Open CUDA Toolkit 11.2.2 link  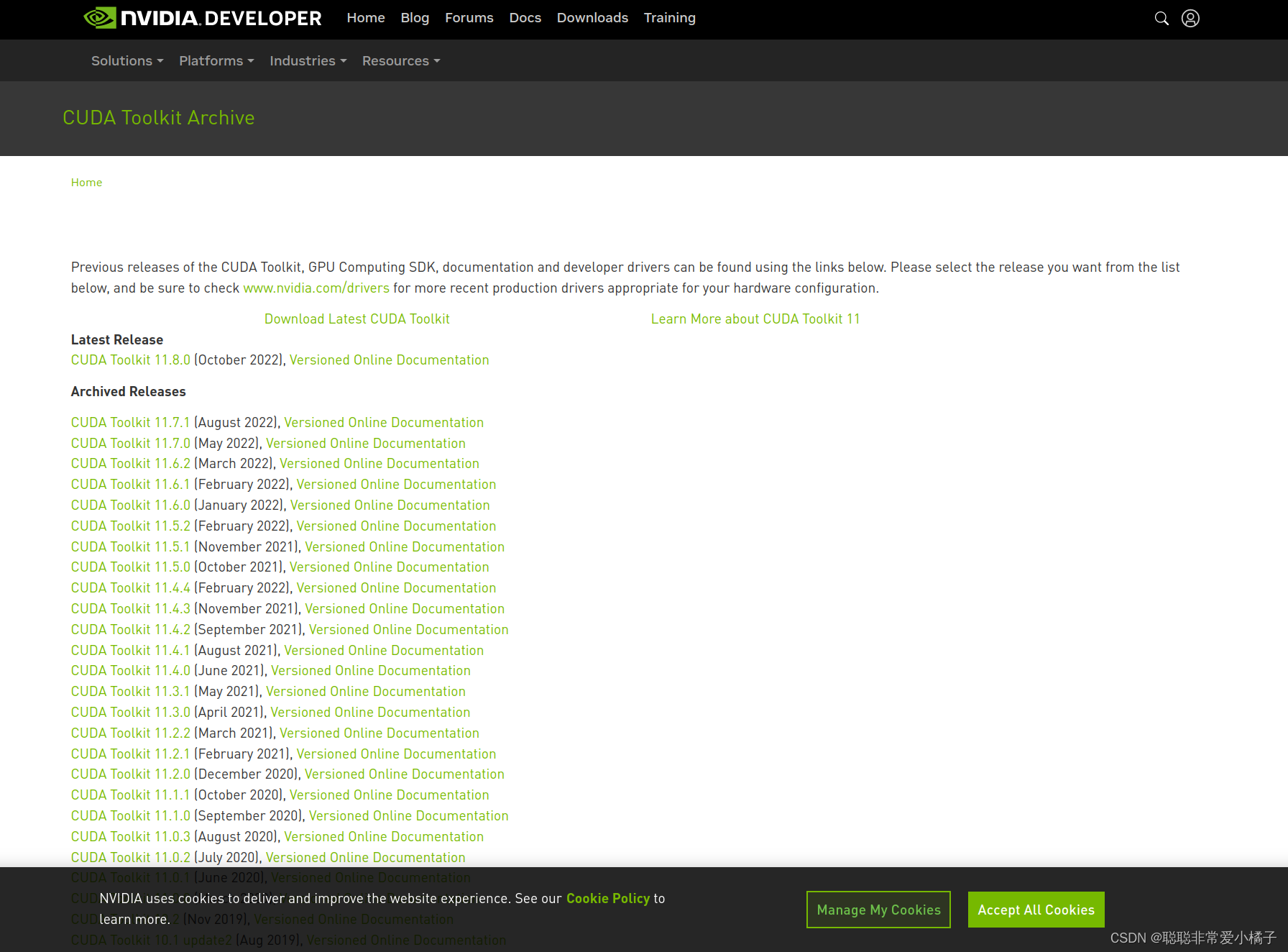[131, 733]
